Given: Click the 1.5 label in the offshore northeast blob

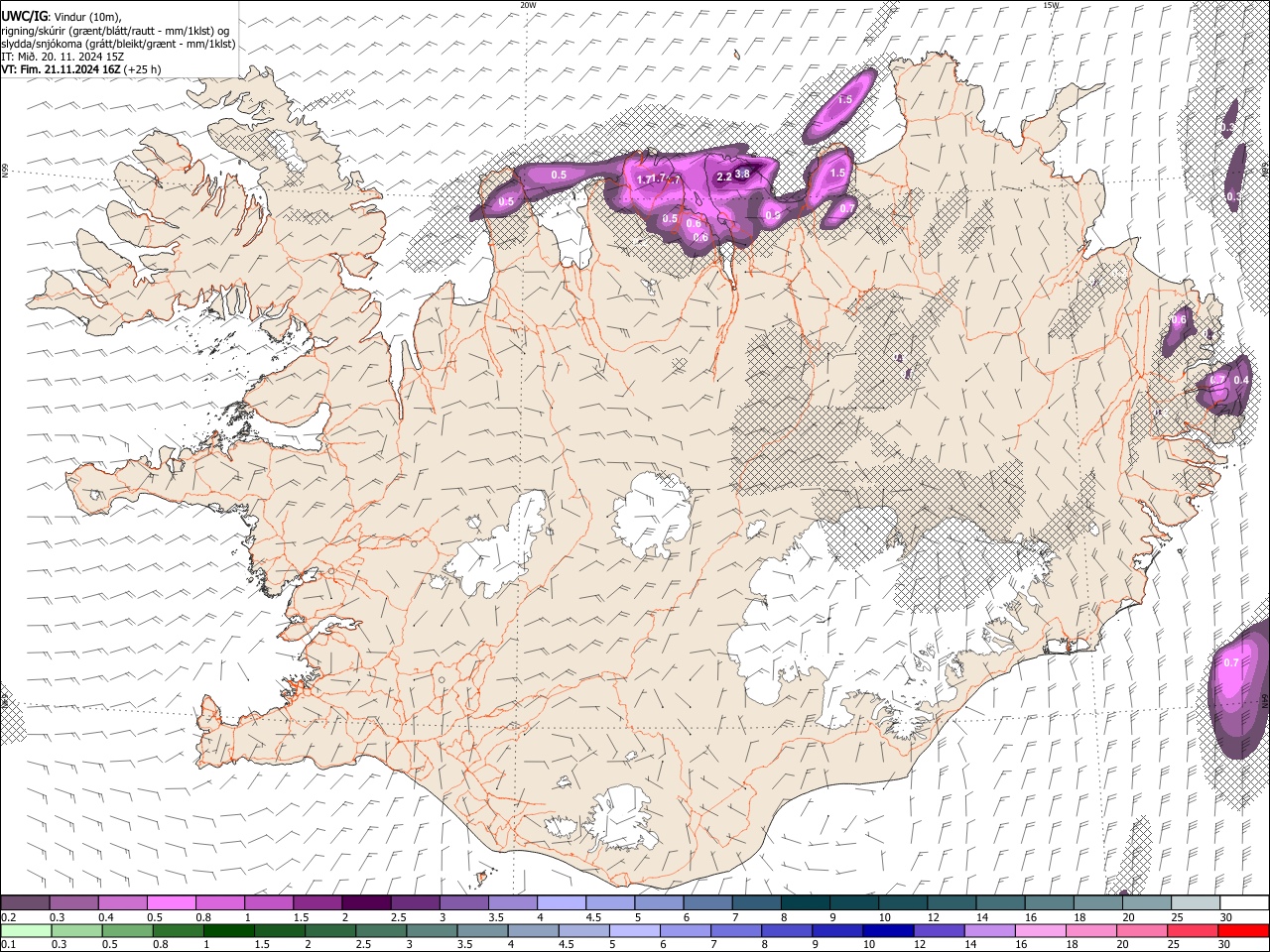Looking at the screenshot, I should (845, 100).
